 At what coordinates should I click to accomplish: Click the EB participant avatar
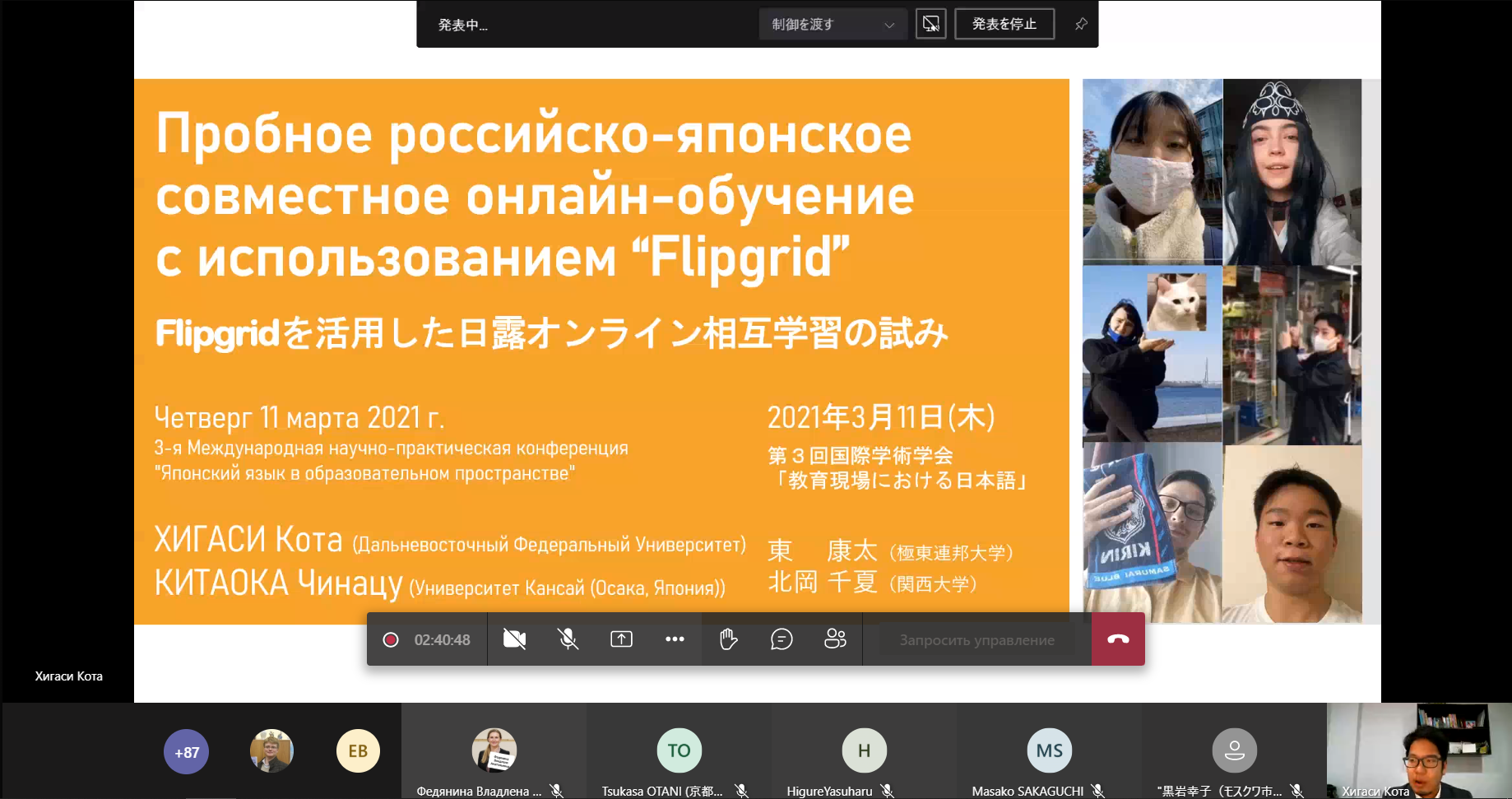(358, 750)
